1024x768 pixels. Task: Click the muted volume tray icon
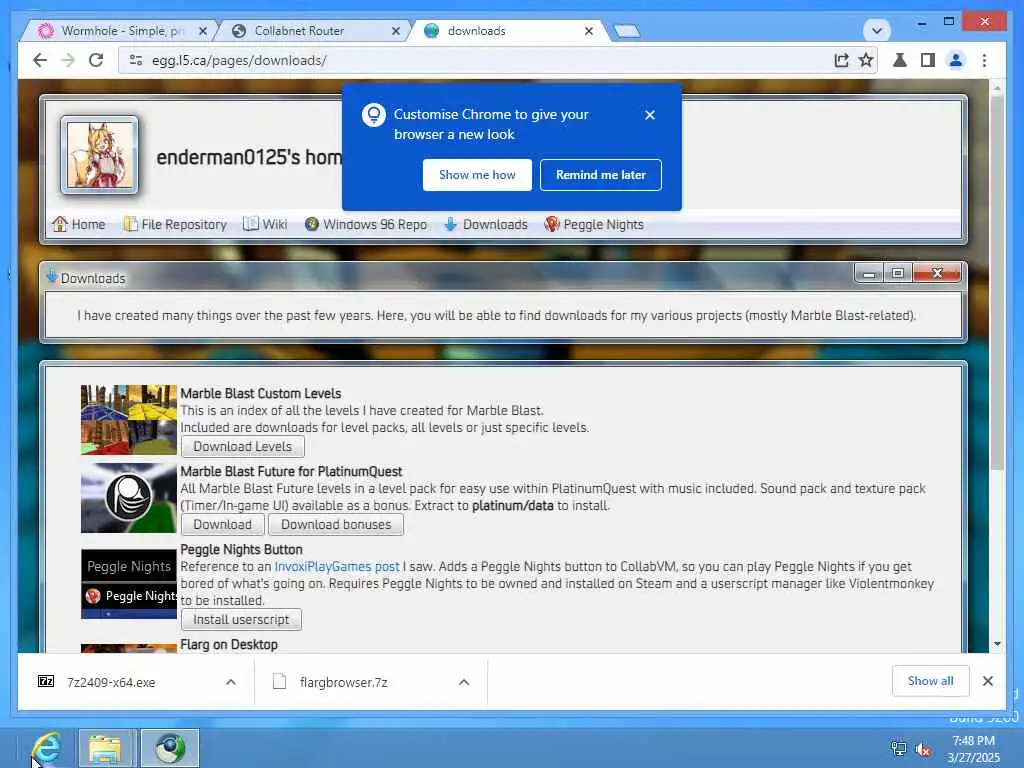pos(923,749)
